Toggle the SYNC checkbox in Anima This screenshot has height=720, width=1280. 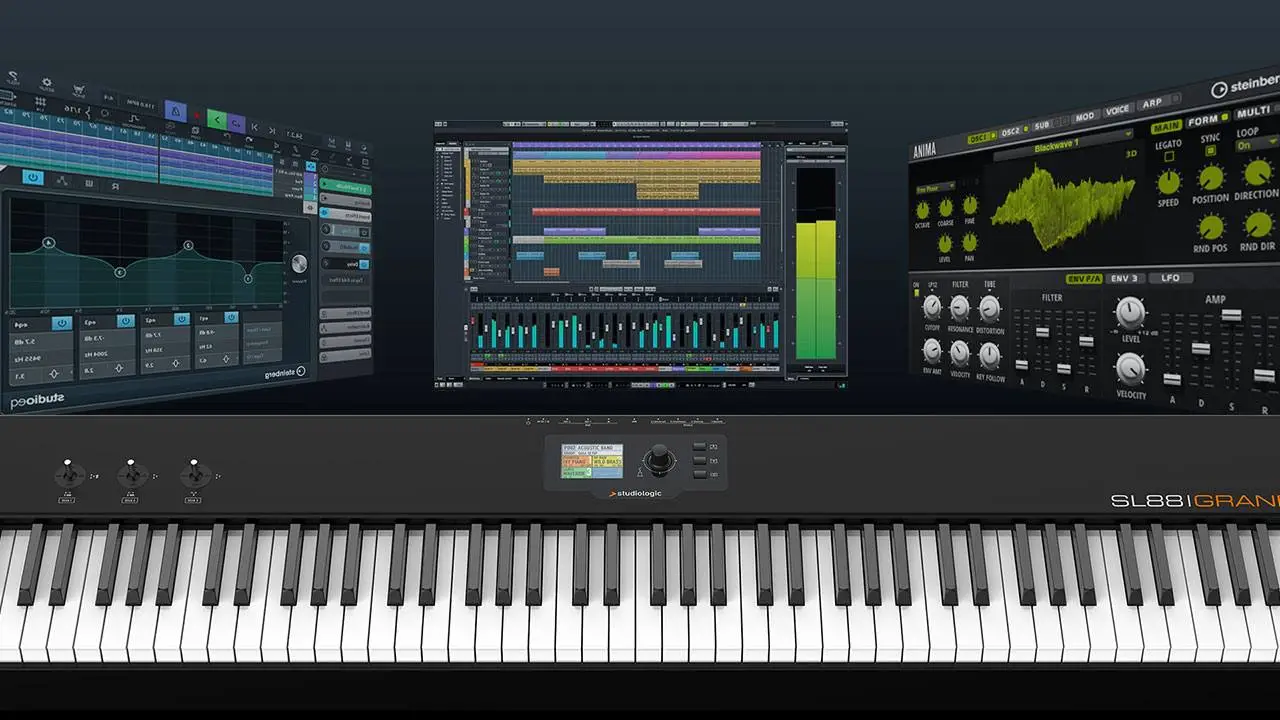(1210, 152)
